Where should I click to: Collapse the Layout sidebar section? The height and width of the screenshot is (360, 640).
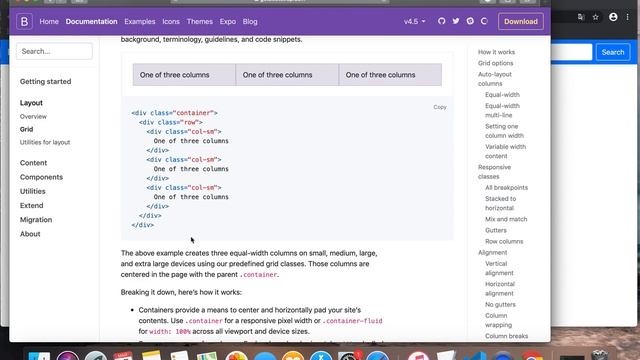click(x=31, y=103)
